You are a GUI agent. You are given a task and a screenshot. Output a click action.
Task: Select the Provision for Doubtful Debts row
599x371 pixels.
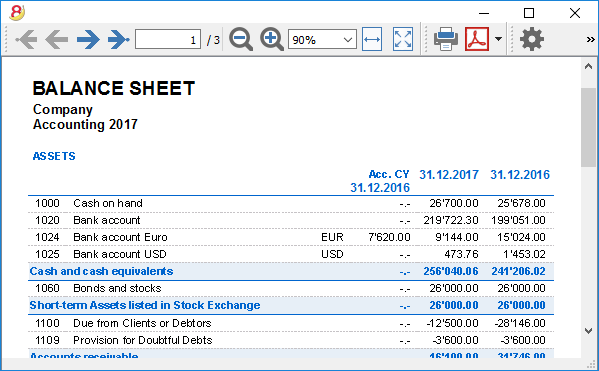pyautogui.click(x=291, y=340)
